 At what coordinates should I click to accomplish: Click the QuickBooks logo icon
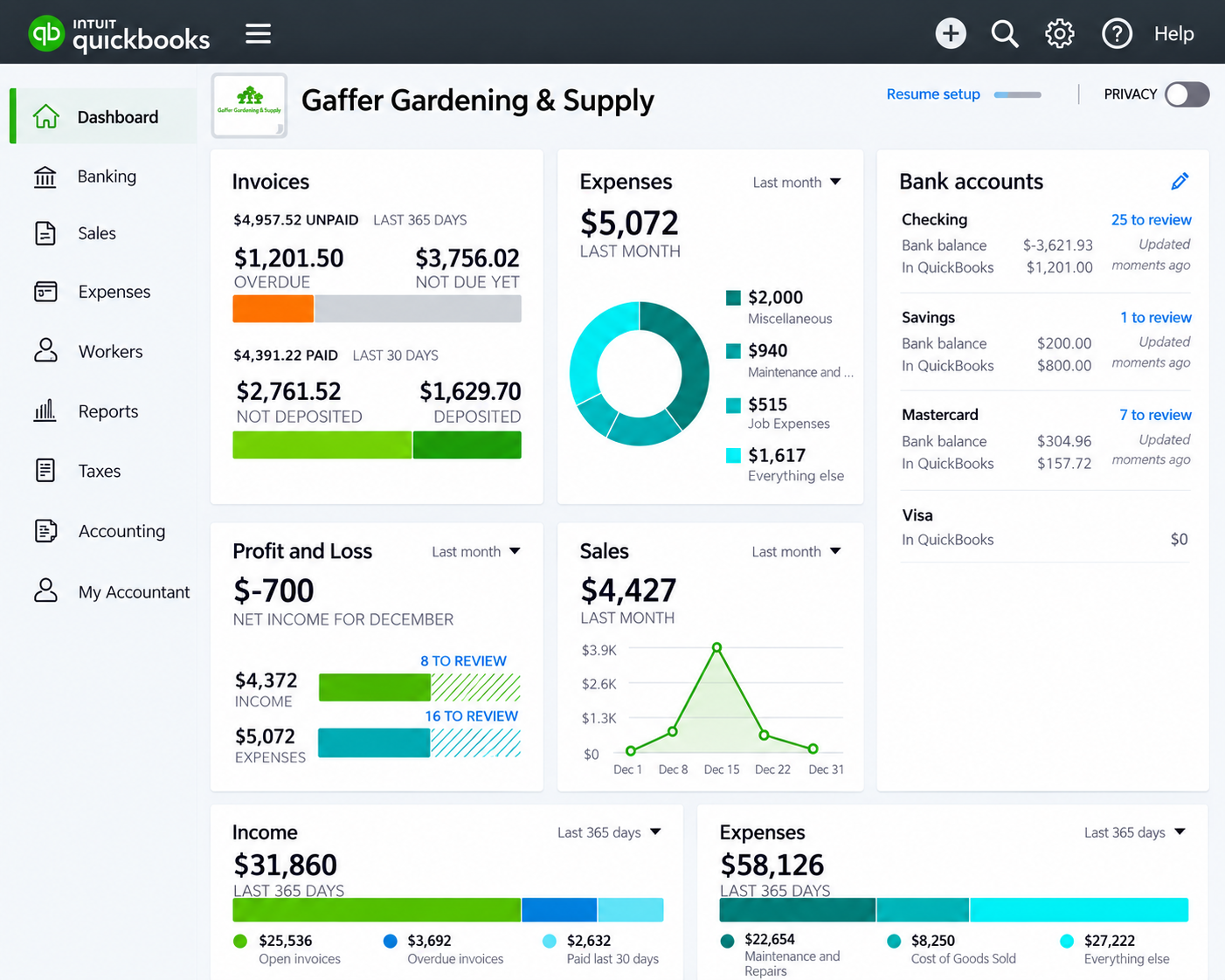(x=46, y=33)
